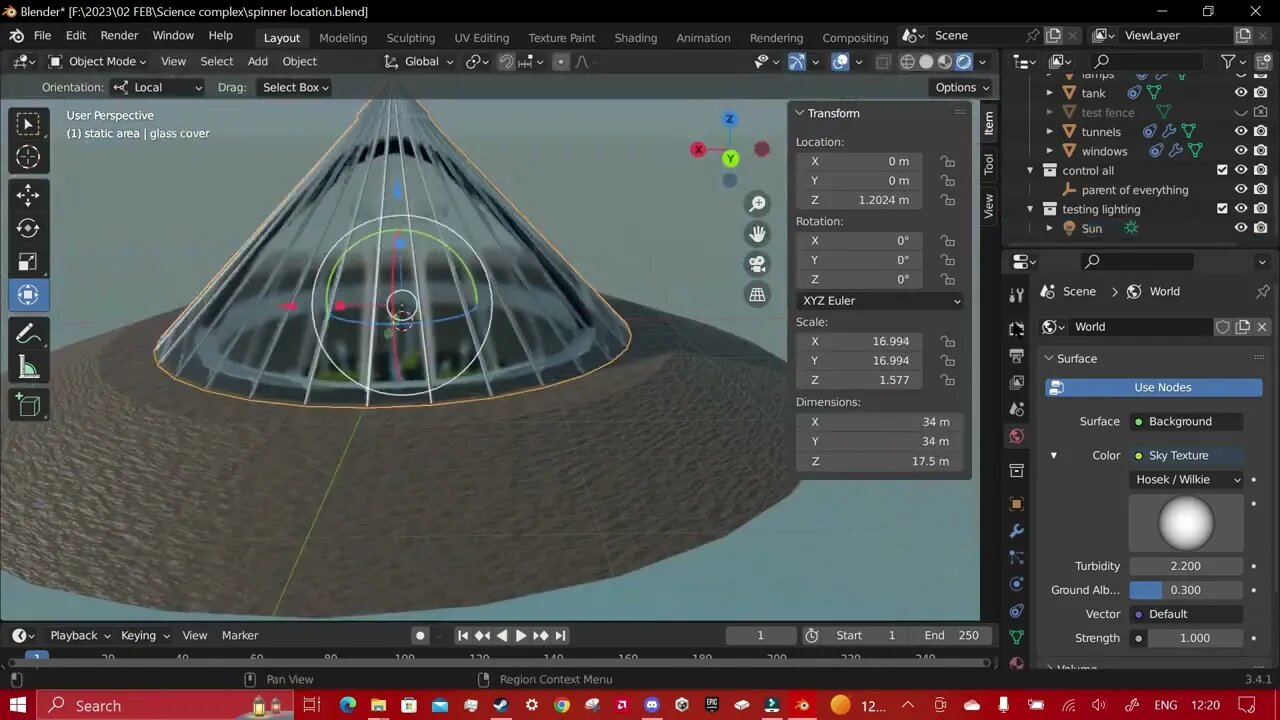This screenshot has height=720, width=1280.
Task: Click the Sky Texture color button
Action: tap(1187, 456)
